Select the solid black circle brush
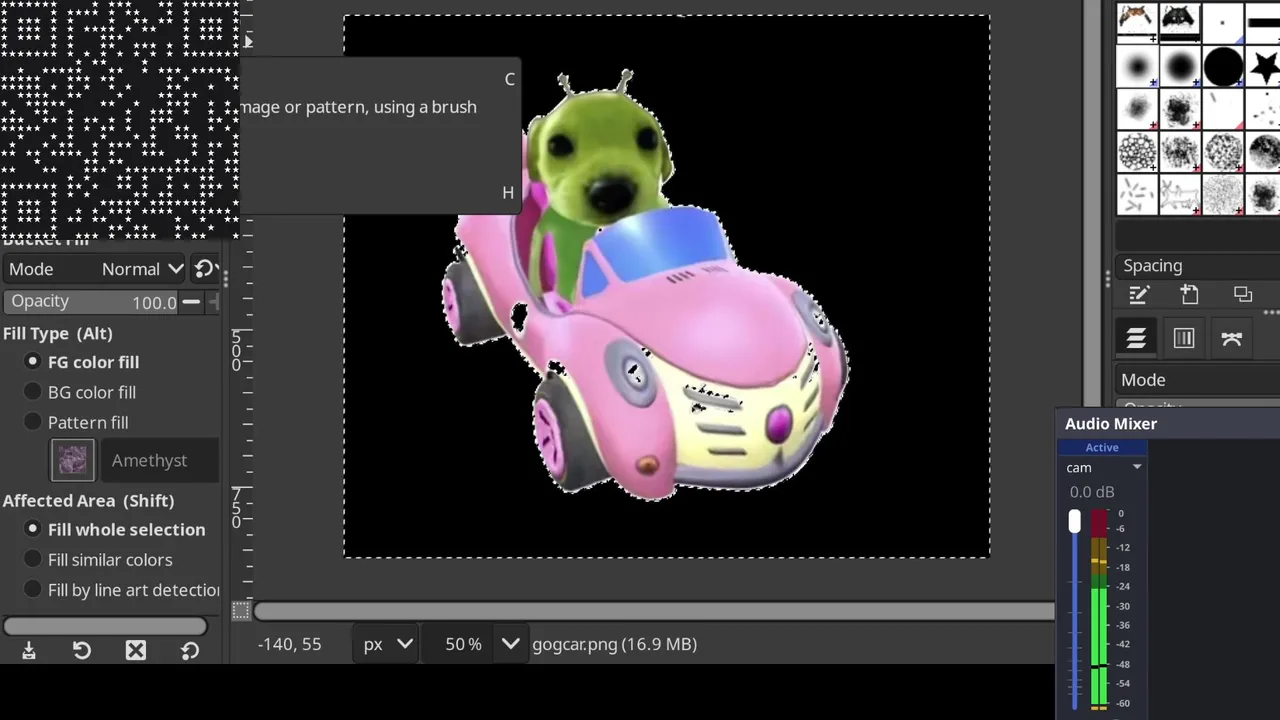 click(x=1223, y=66)
